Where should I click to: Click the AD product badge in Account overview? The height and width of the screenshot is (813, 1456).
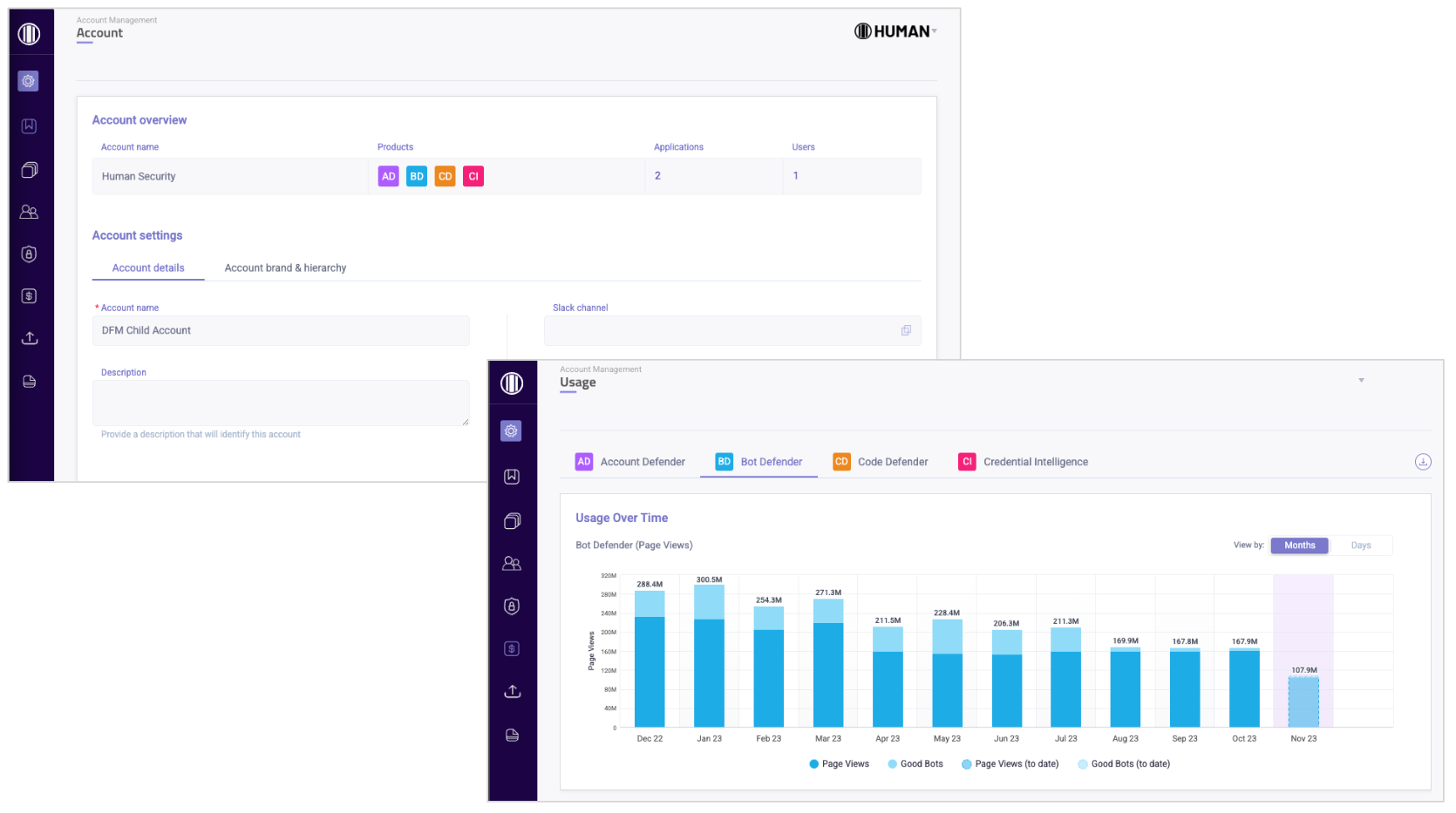tap(389, 176)
